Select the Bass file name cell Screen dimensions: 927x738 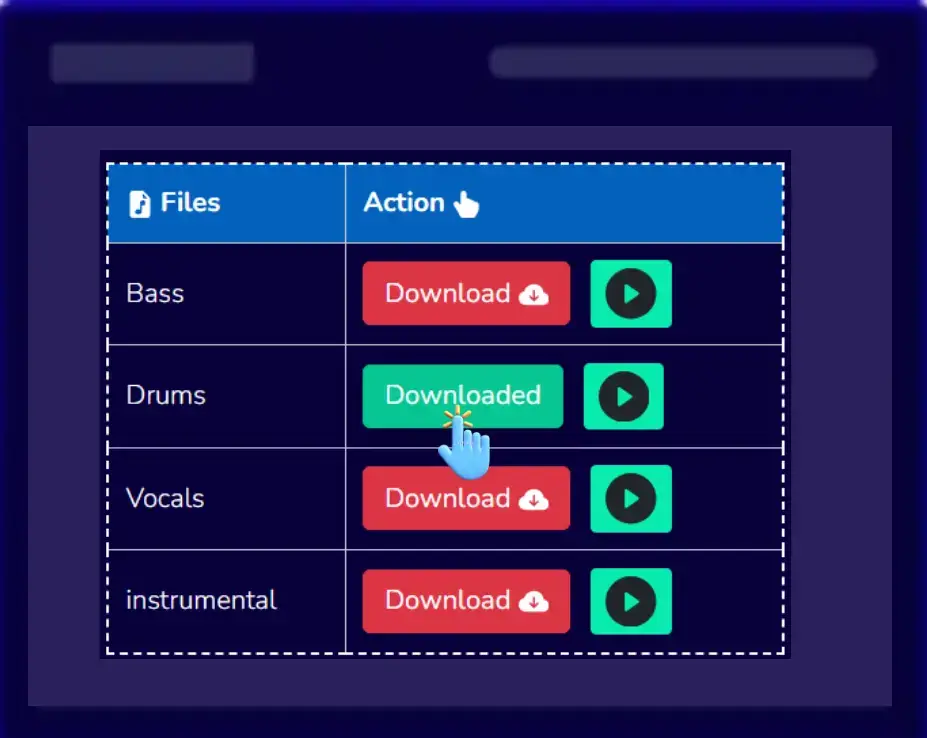(x=155, y=294)
